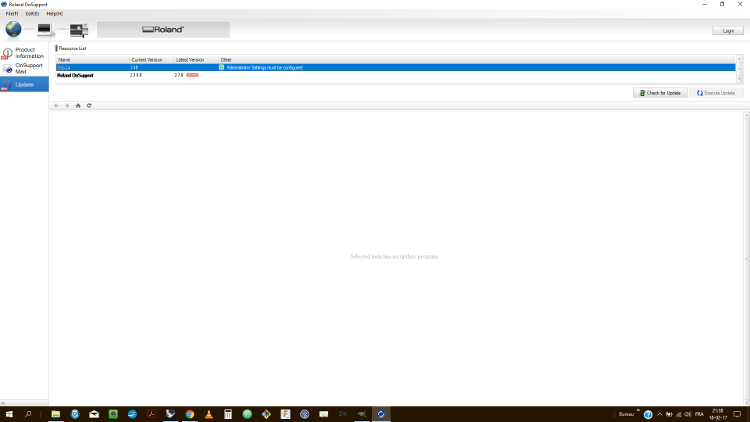Click the taskbar clock
Image resolution: width=750 pixels, height=422 pixels.
(718, 415)
